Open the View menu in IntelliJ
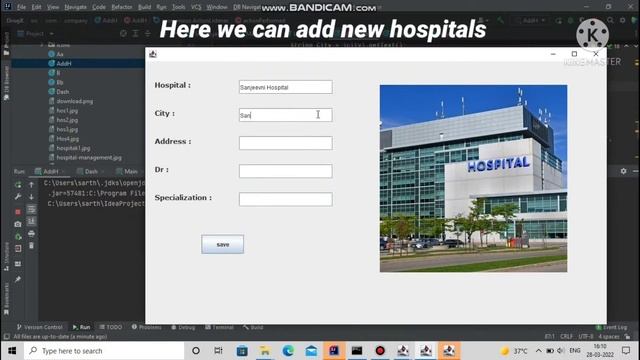Image resolution: width=640 pixels, height=360 pixels. 53,7
